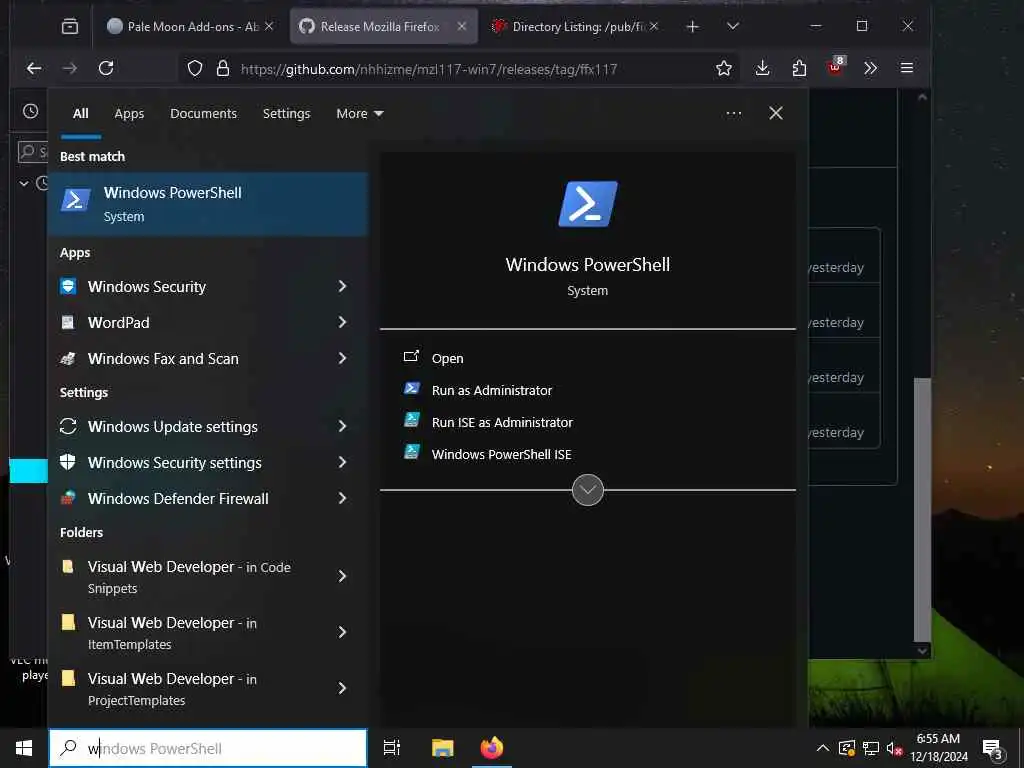Click the uBlock extension icon with badge
The height and width of the screenshot is (768, 1024).
tap(835, 67)
